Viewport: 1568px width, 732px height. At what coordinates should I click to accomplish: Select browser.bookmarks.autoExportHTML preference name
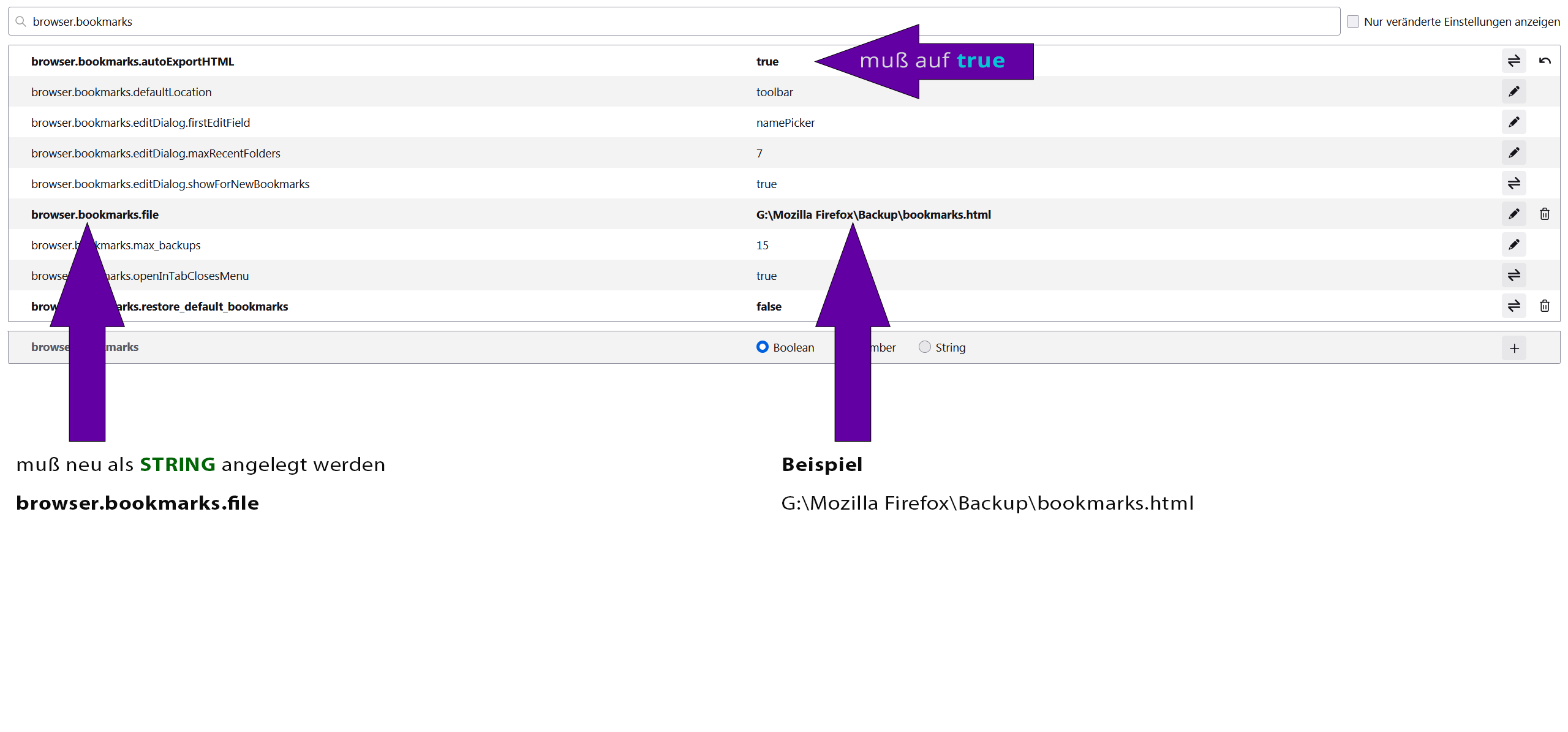(x=132, y=61)
